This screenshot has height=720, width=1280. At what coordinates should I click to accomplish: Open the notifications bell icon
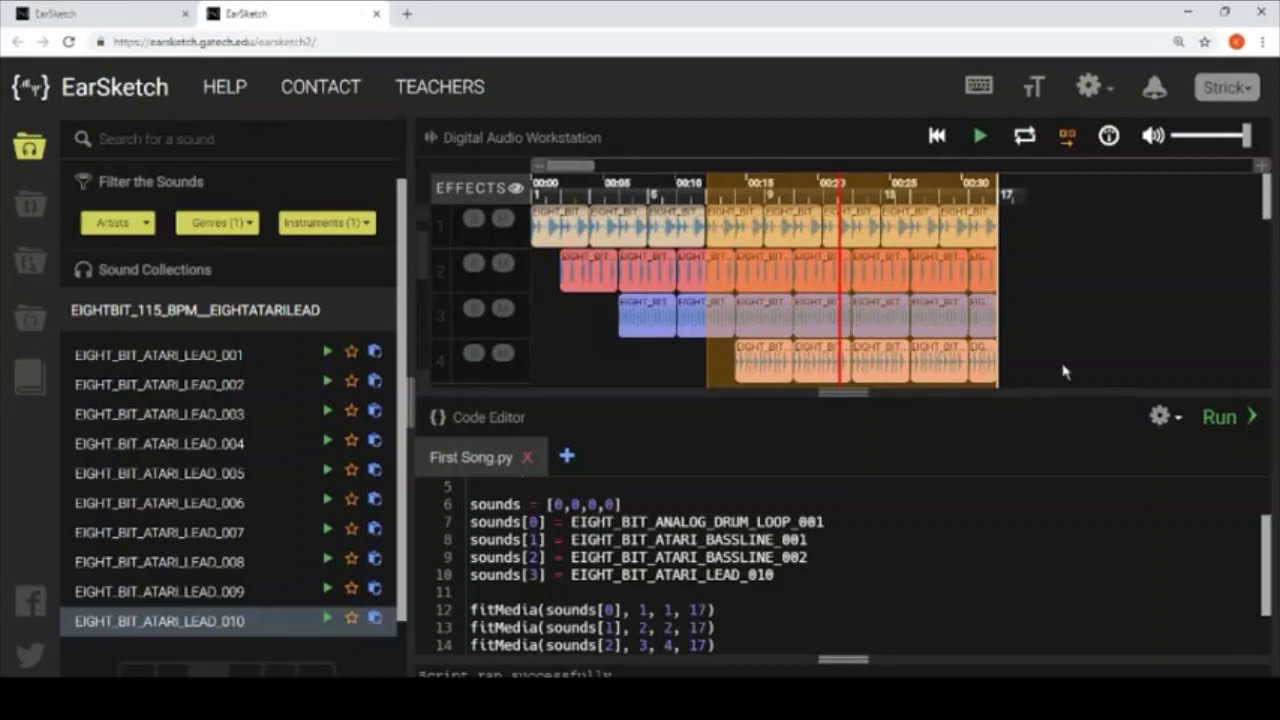[1155, 87]
